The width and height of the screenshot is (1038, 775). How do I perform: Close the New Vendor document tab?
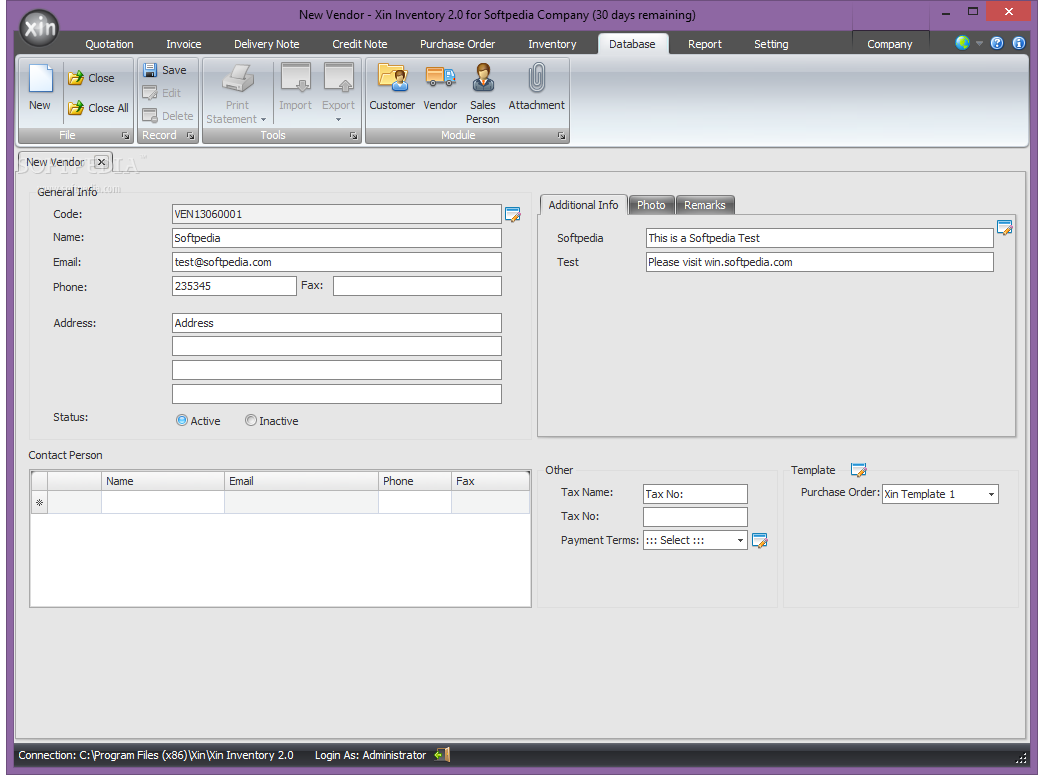click(101, 162)
